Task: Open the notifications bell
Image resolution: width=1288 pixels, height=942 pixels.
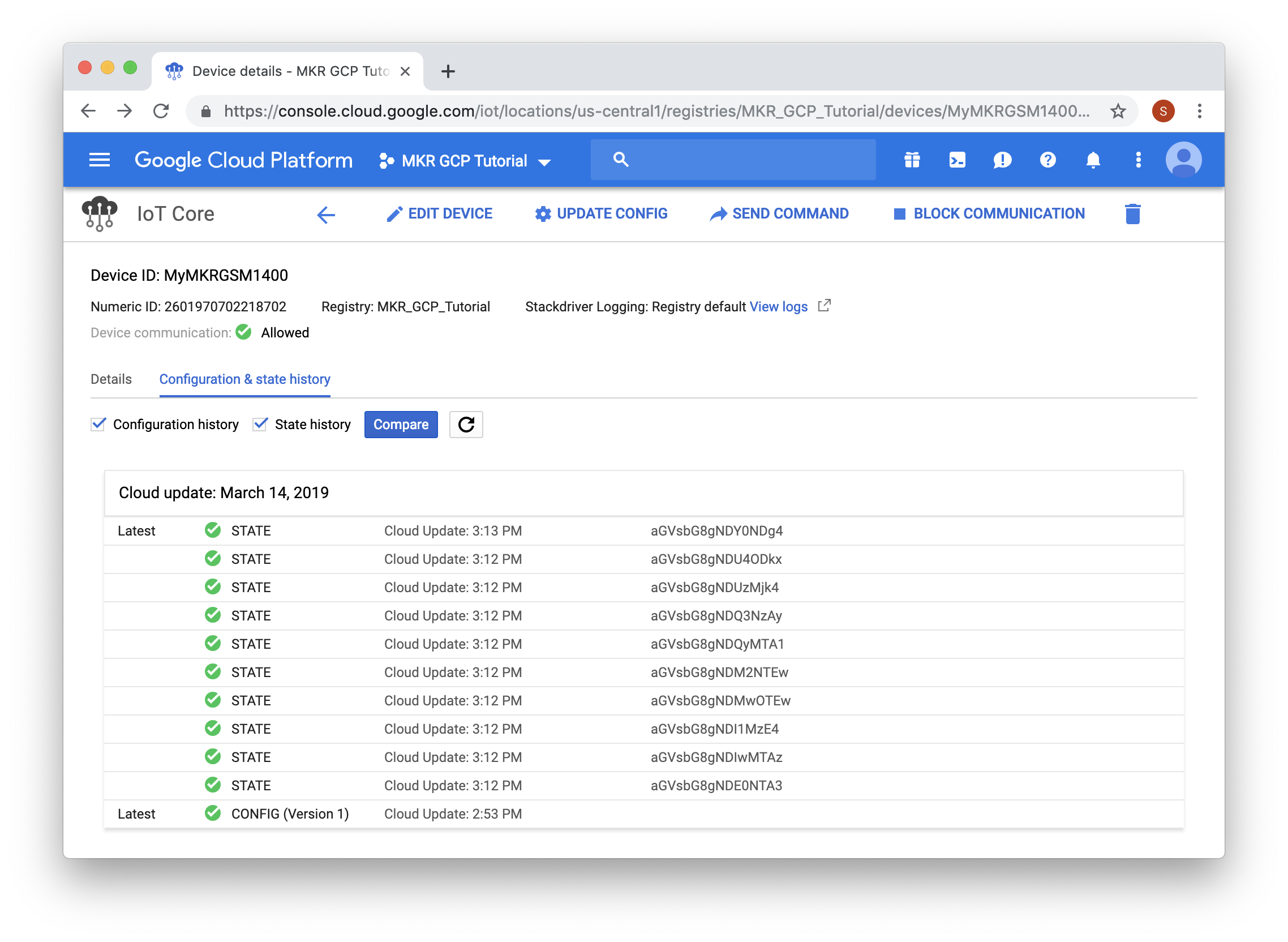Action: 1093,160
